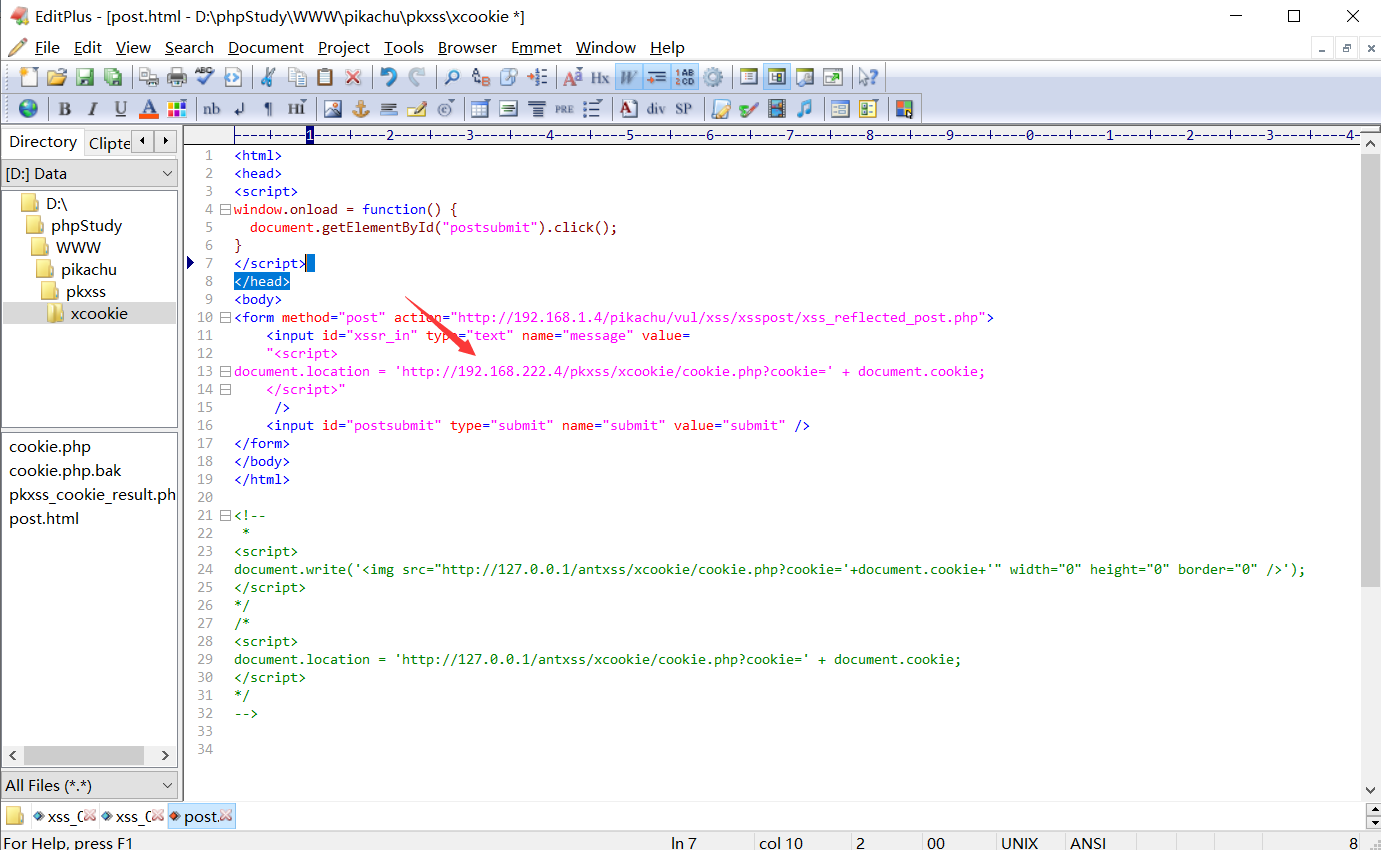Run the ABC spell check icon
The height and width of the screenshot is (850, 1381).
click(x=205, y=77)
